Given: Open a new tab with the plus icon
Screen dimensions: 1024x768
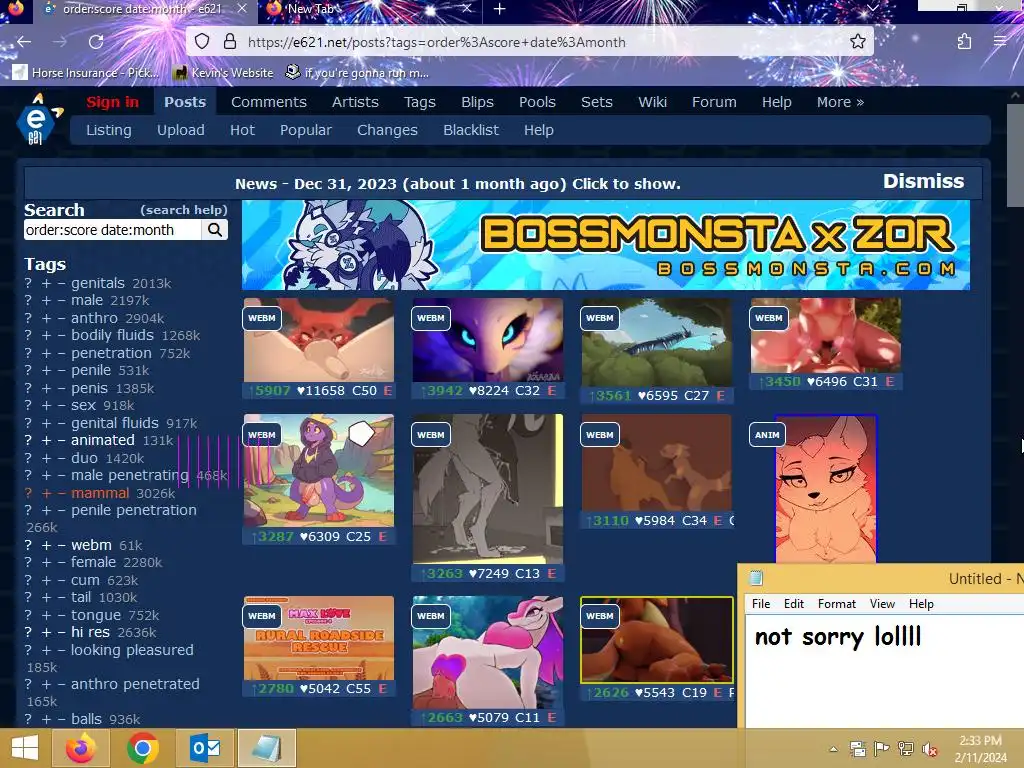Looking at the screenshot, I should point(499,9).
